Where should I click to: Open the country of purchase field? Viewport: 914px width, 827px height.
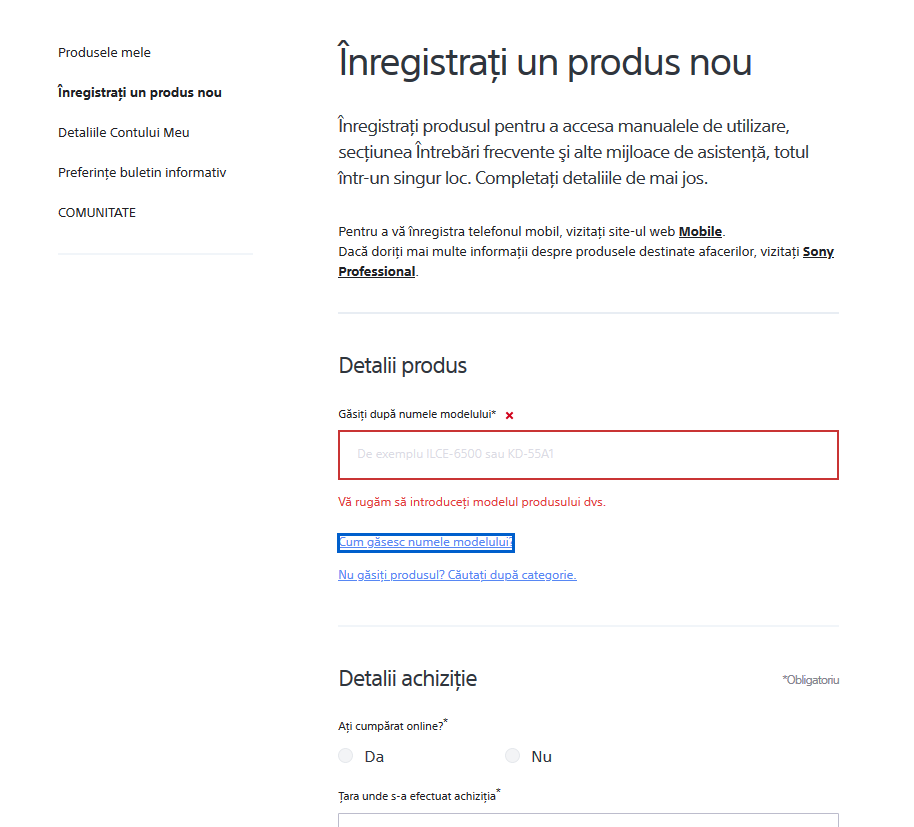point(588,820)
